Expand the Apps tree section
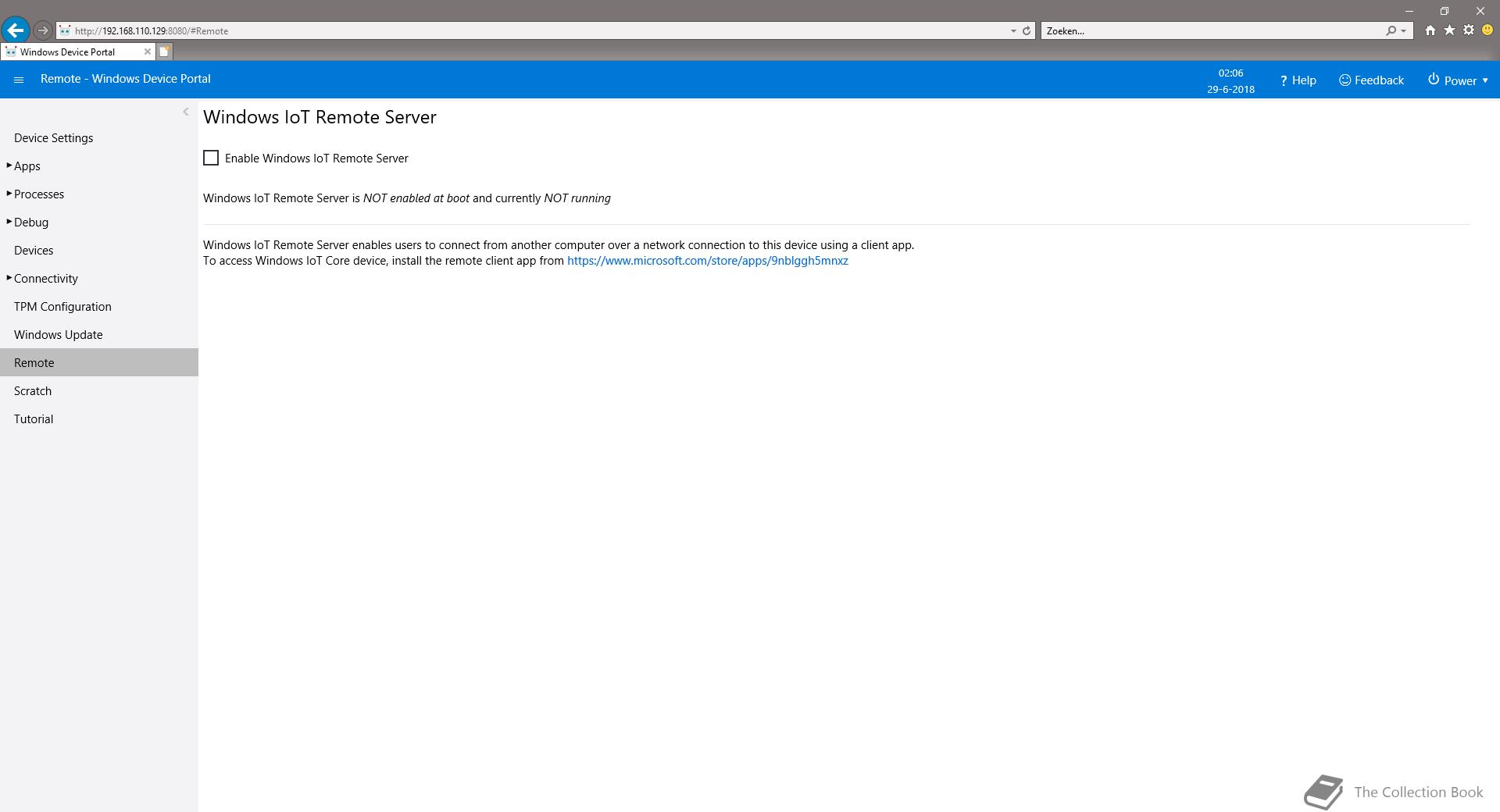 point(9,166)
